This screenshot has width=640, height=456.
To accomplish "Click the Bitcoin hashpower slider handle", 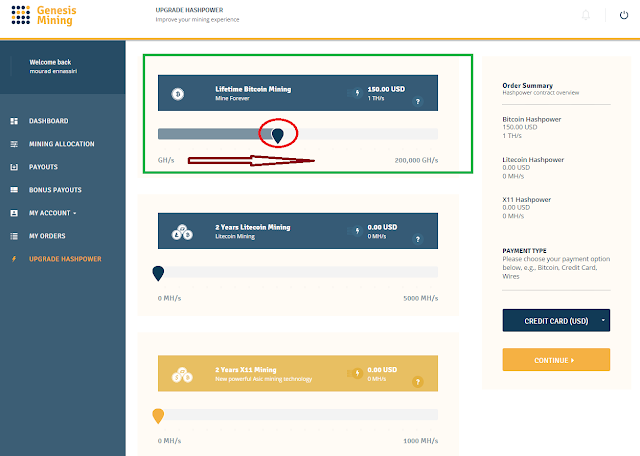I will 278,136.
